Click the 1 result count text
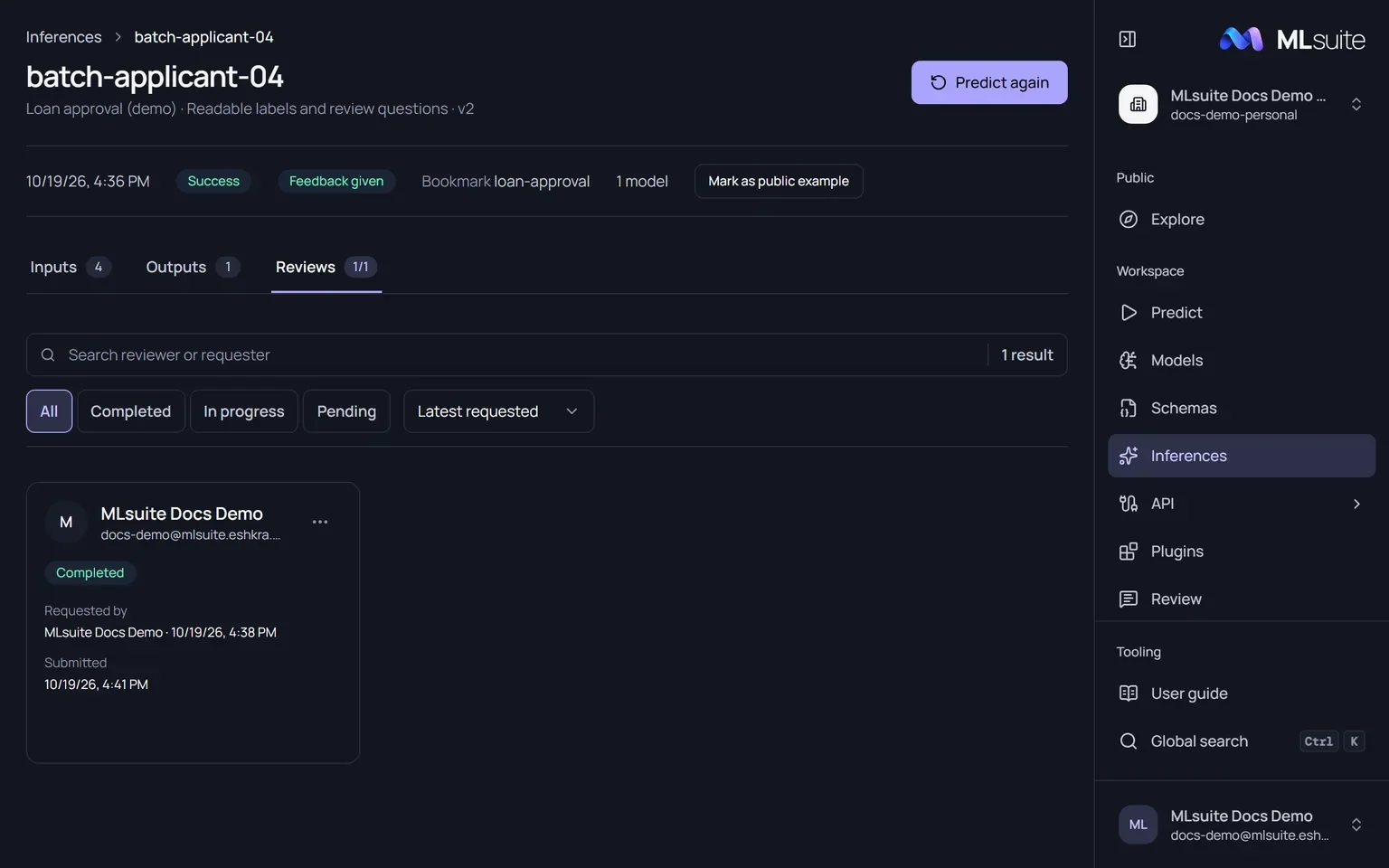 1027,355
